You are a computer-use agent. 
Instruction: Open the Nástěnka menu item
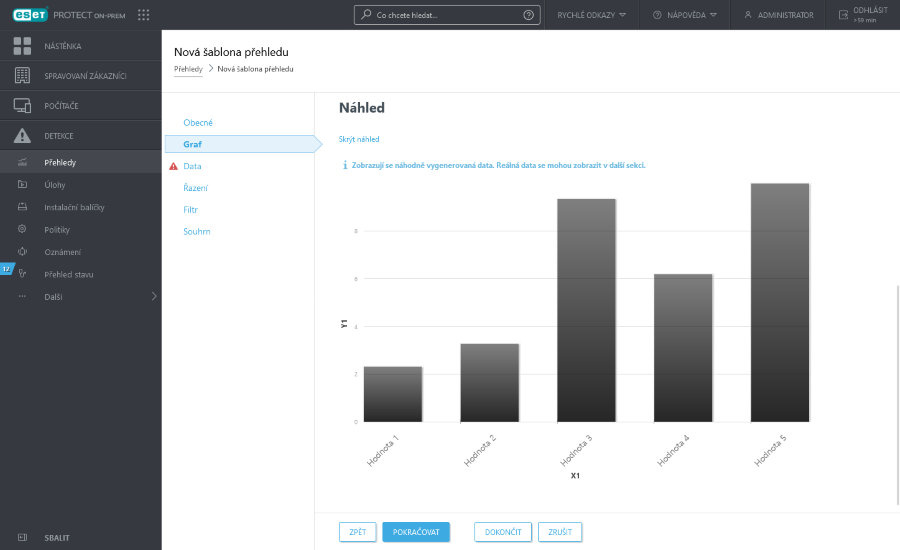pos(80,46)
